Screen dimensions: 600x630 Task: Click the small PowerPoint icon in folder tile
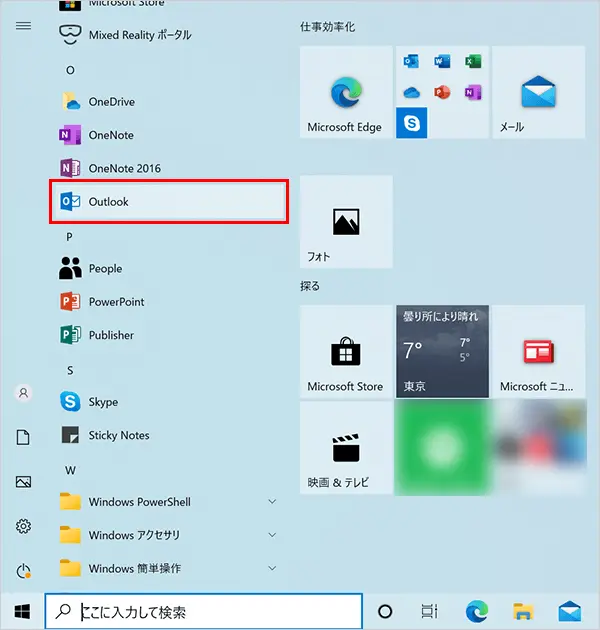442,92
